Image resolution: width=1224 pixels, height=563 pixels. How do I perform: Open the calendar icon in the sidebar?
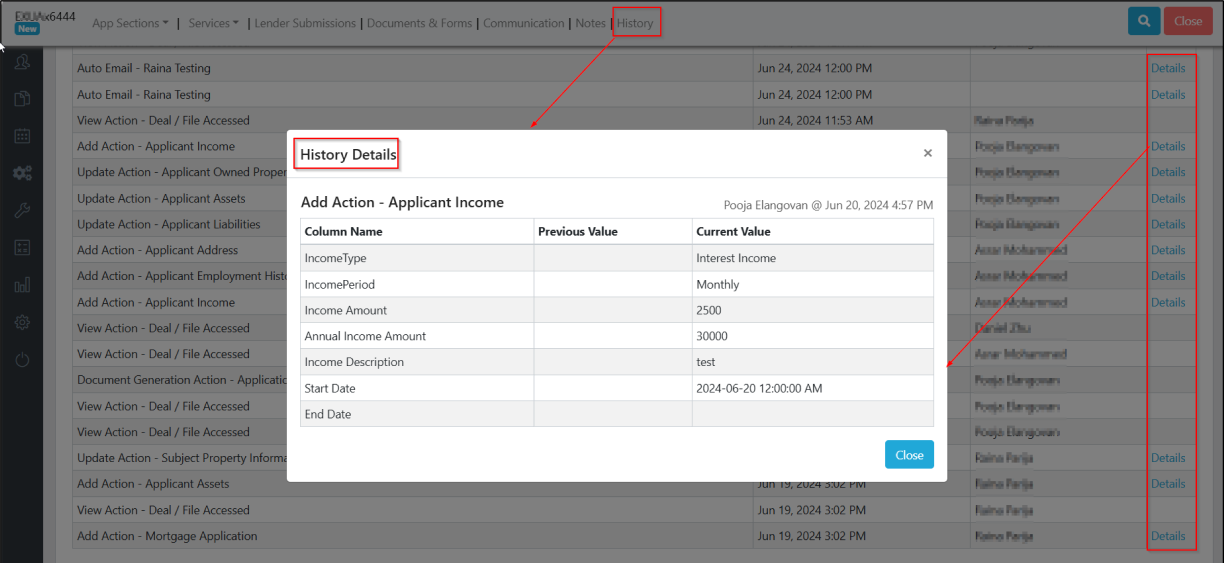pyautogui.click(x=22, y=136)
